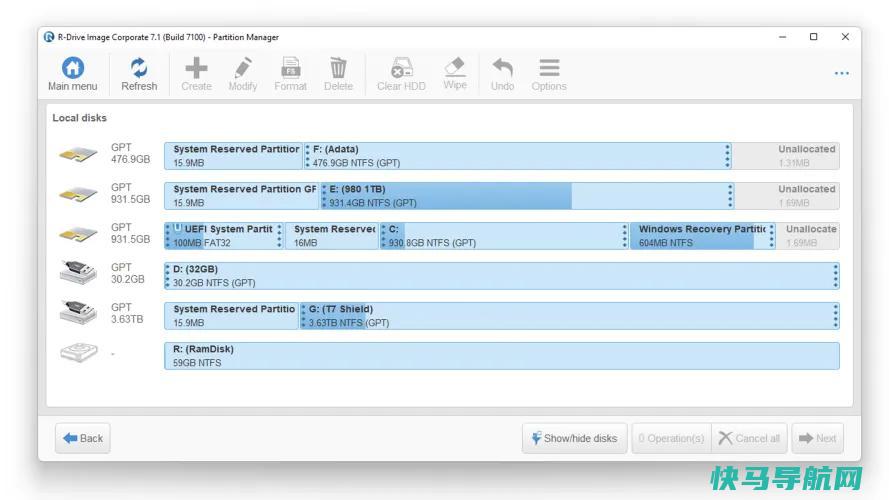Select the 476.9GB GPT disk icon
This screenshot has height=500, width=889.
[78, 154]
